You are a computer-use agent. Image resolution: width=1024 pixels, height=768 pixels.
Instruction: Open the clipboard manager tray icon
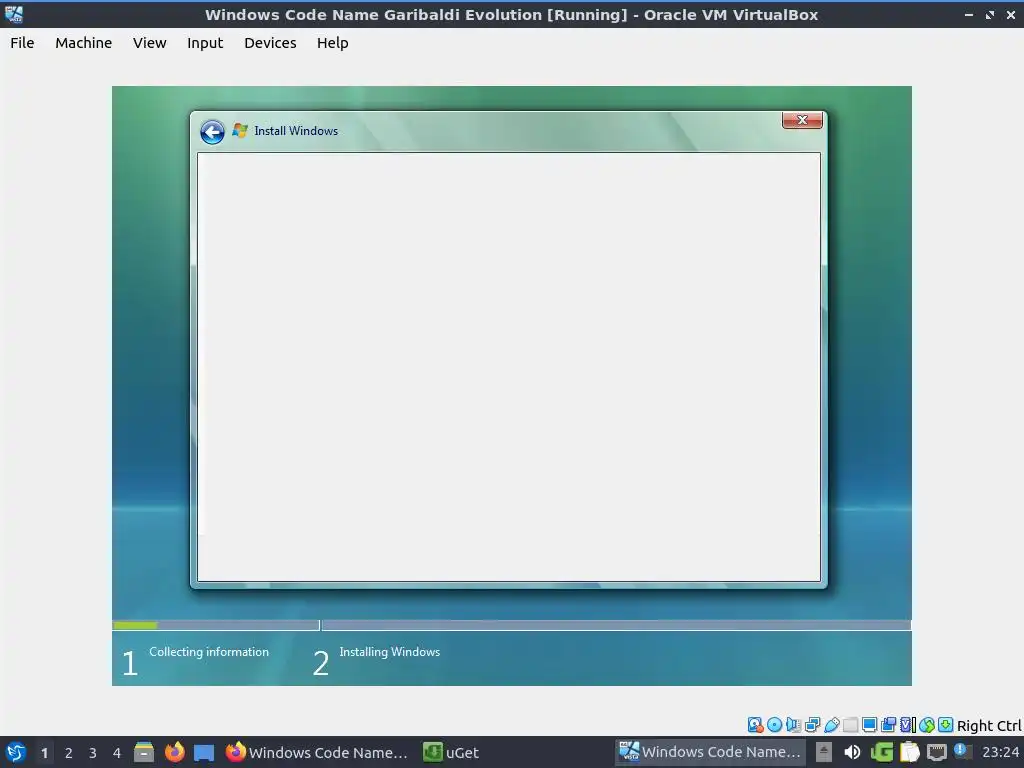pos(910,752)
